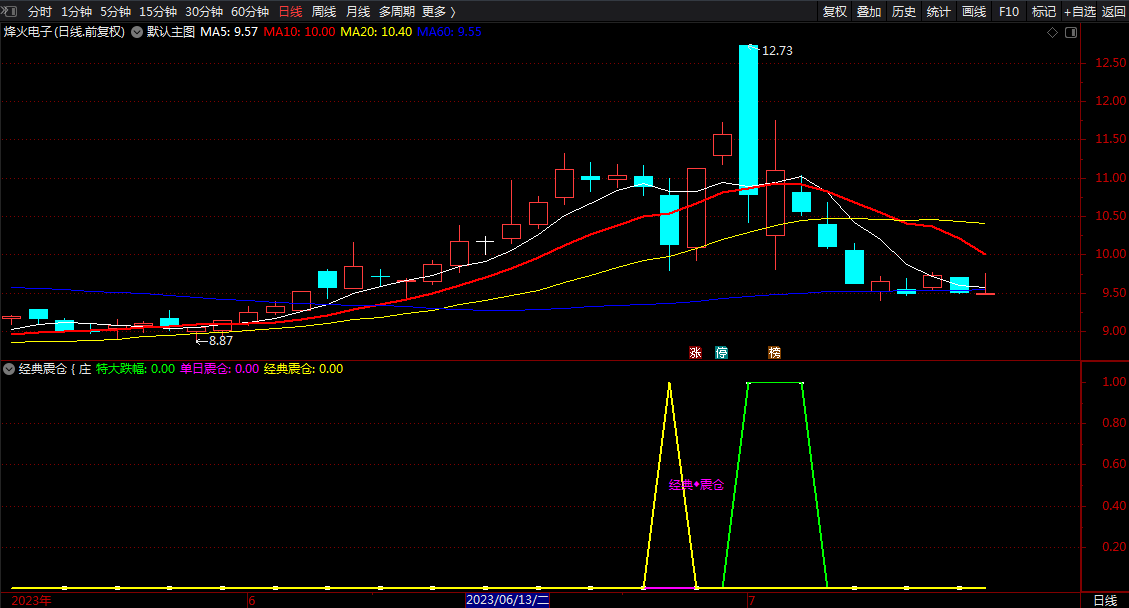Click the yellow 经典震仓: 0.00 label
The width and height of the screenshot is (1129, 608).
[x=303, y=369]
